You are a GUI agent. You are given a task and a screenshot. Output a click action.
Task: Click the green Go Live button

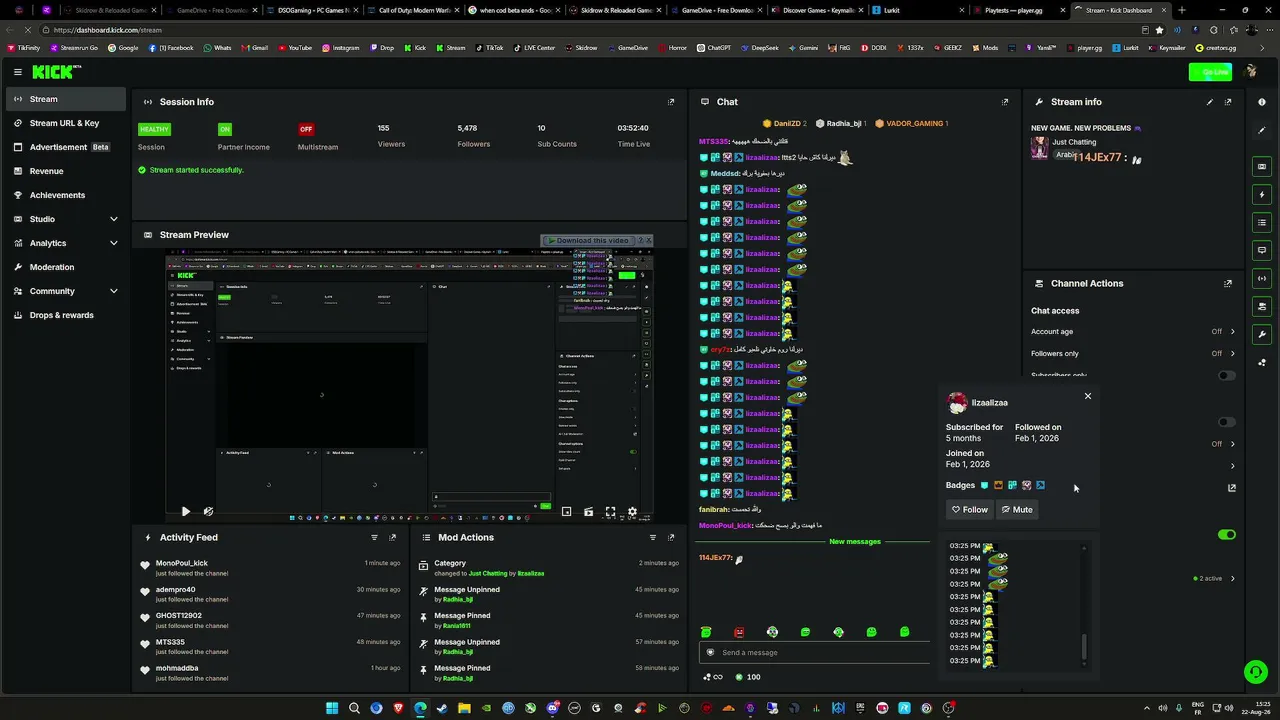(1211, 72)
